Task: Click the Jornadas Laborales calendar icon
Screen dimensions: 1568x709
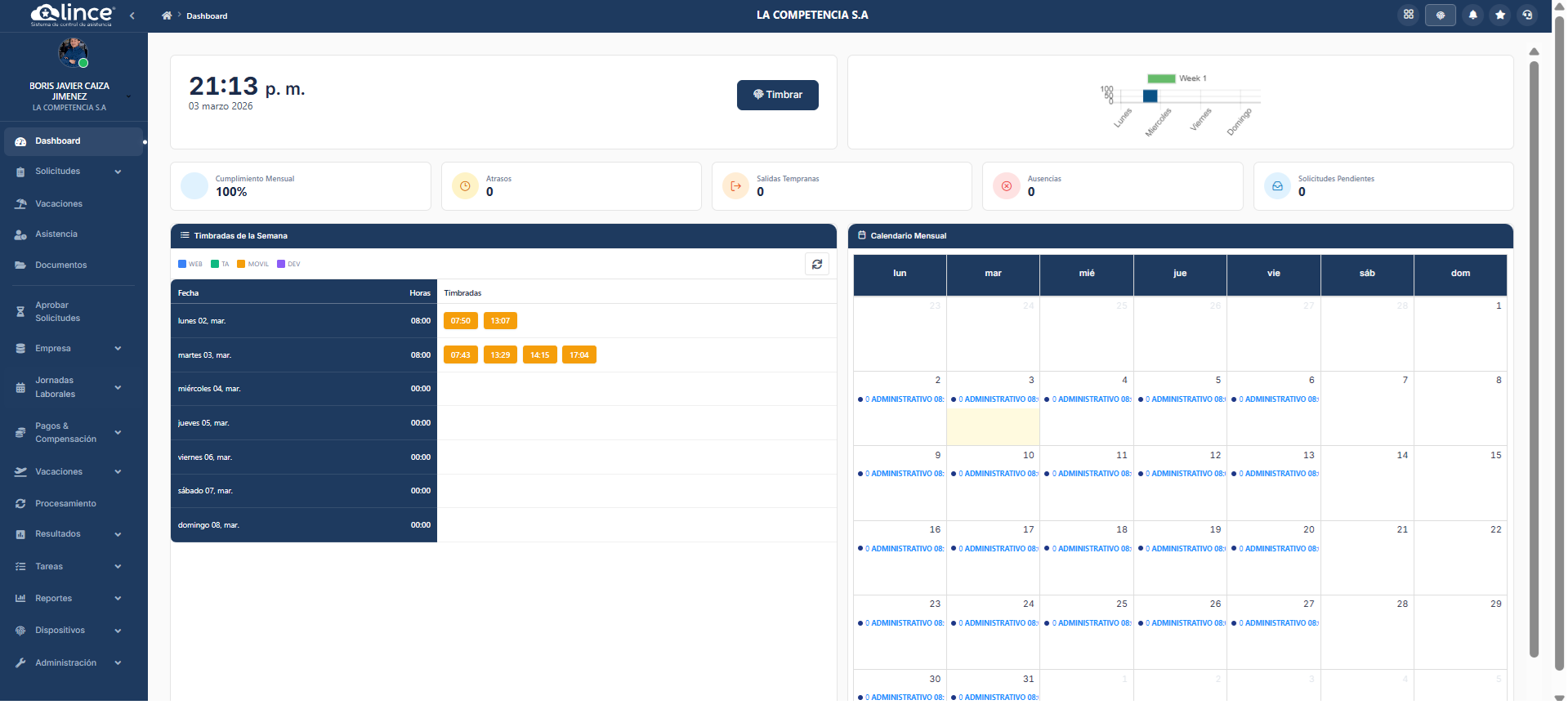Action: [20, 388]
